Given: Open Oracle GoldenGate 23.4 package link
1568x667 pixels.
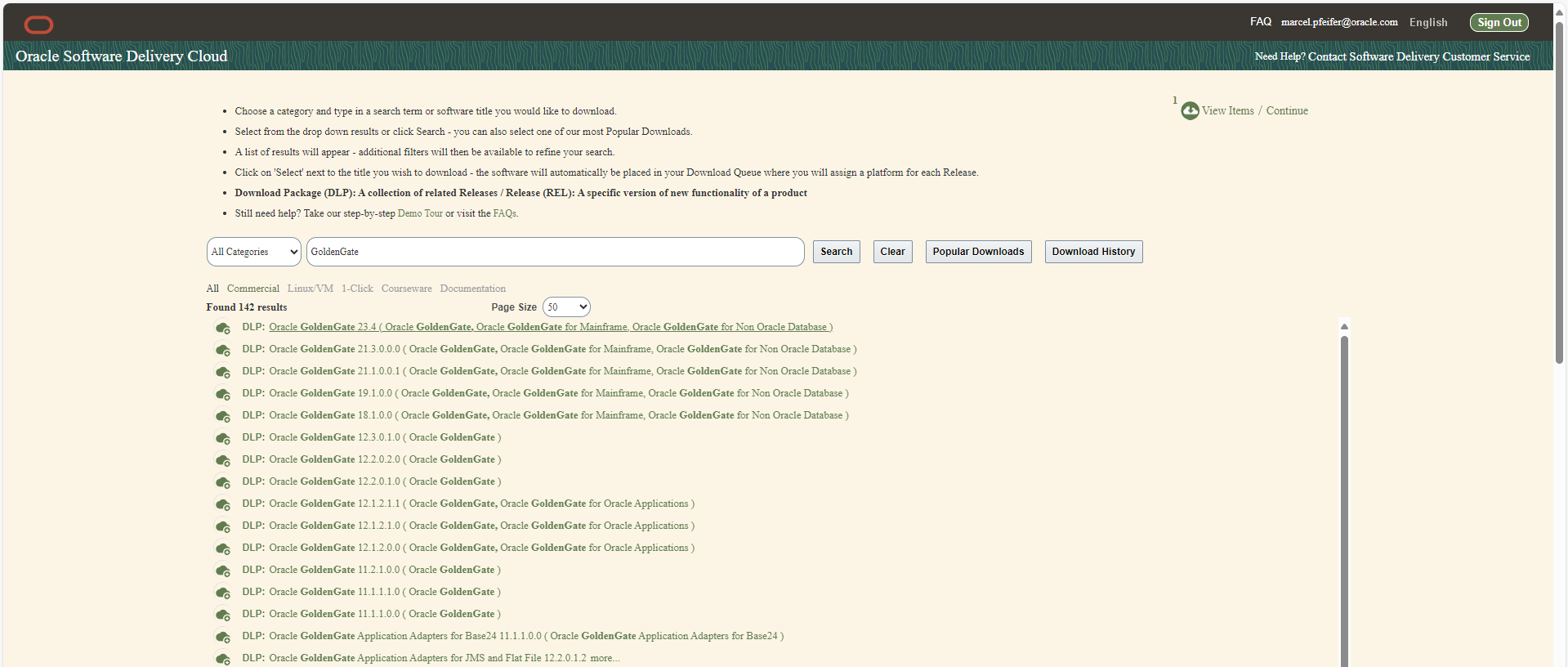Looking at the screenshot, I should [x=551, y=327].
